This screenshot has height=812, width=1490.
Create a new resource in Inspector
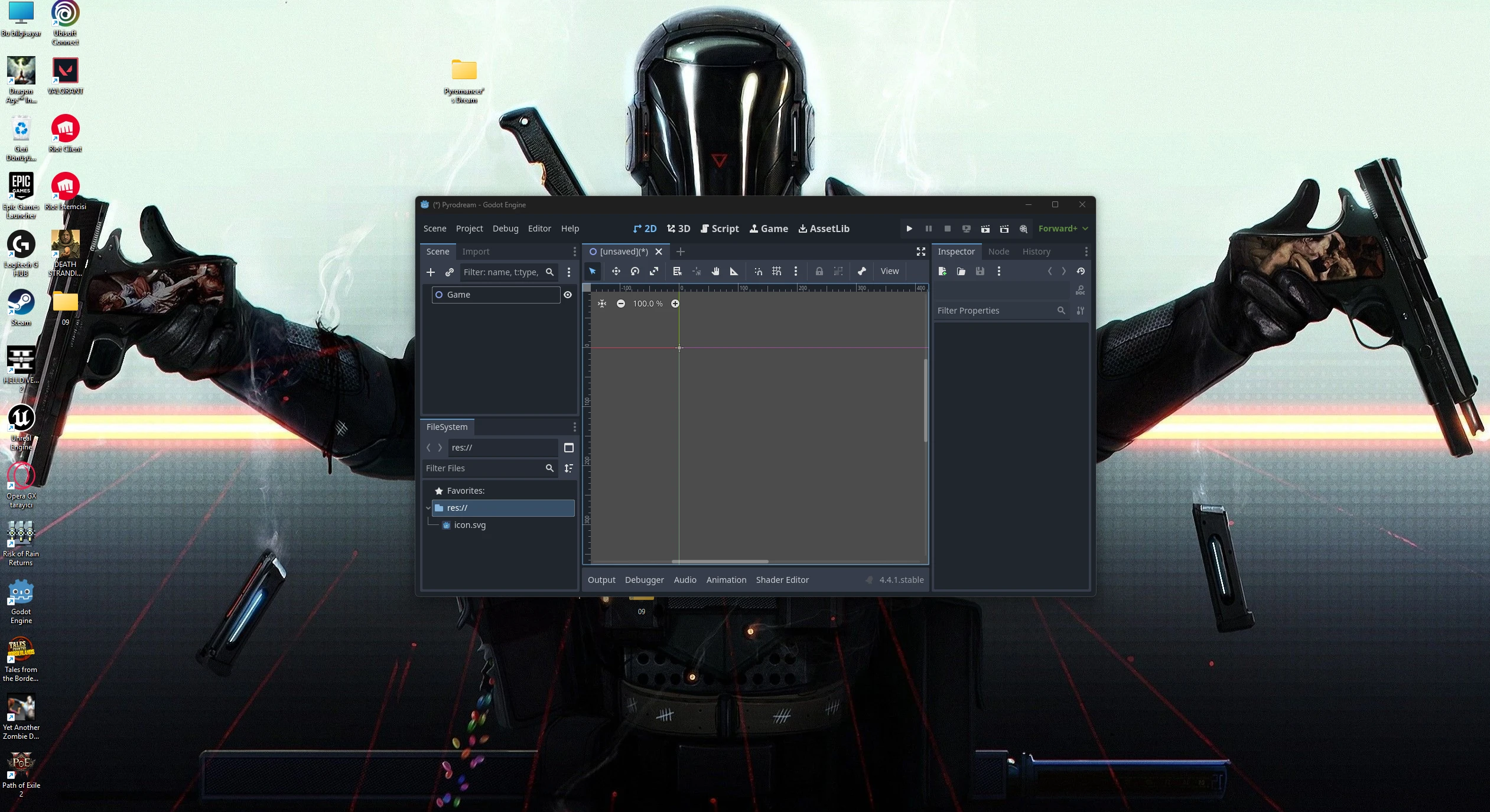click(942, 271)
